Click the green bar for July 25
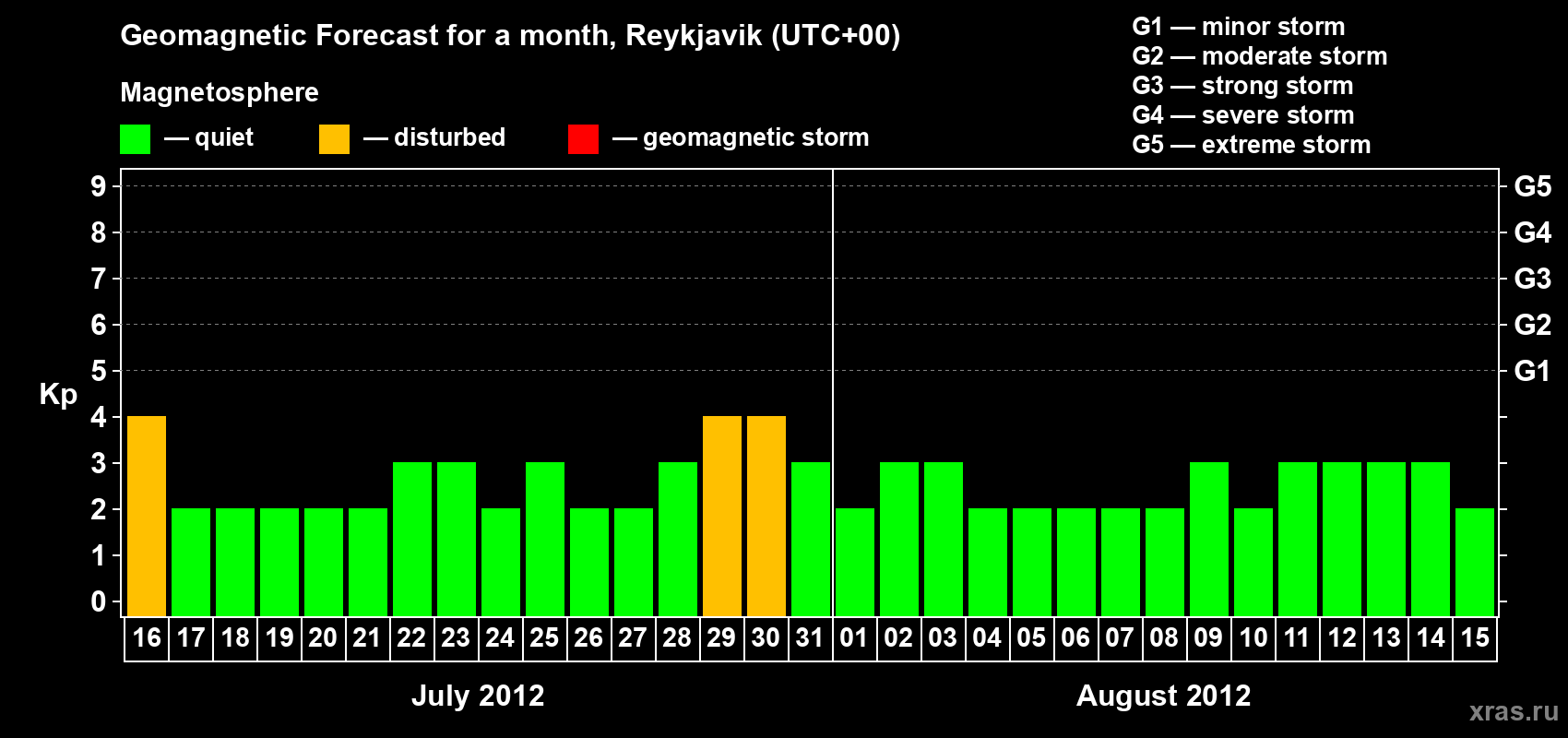 click(545, 539)
